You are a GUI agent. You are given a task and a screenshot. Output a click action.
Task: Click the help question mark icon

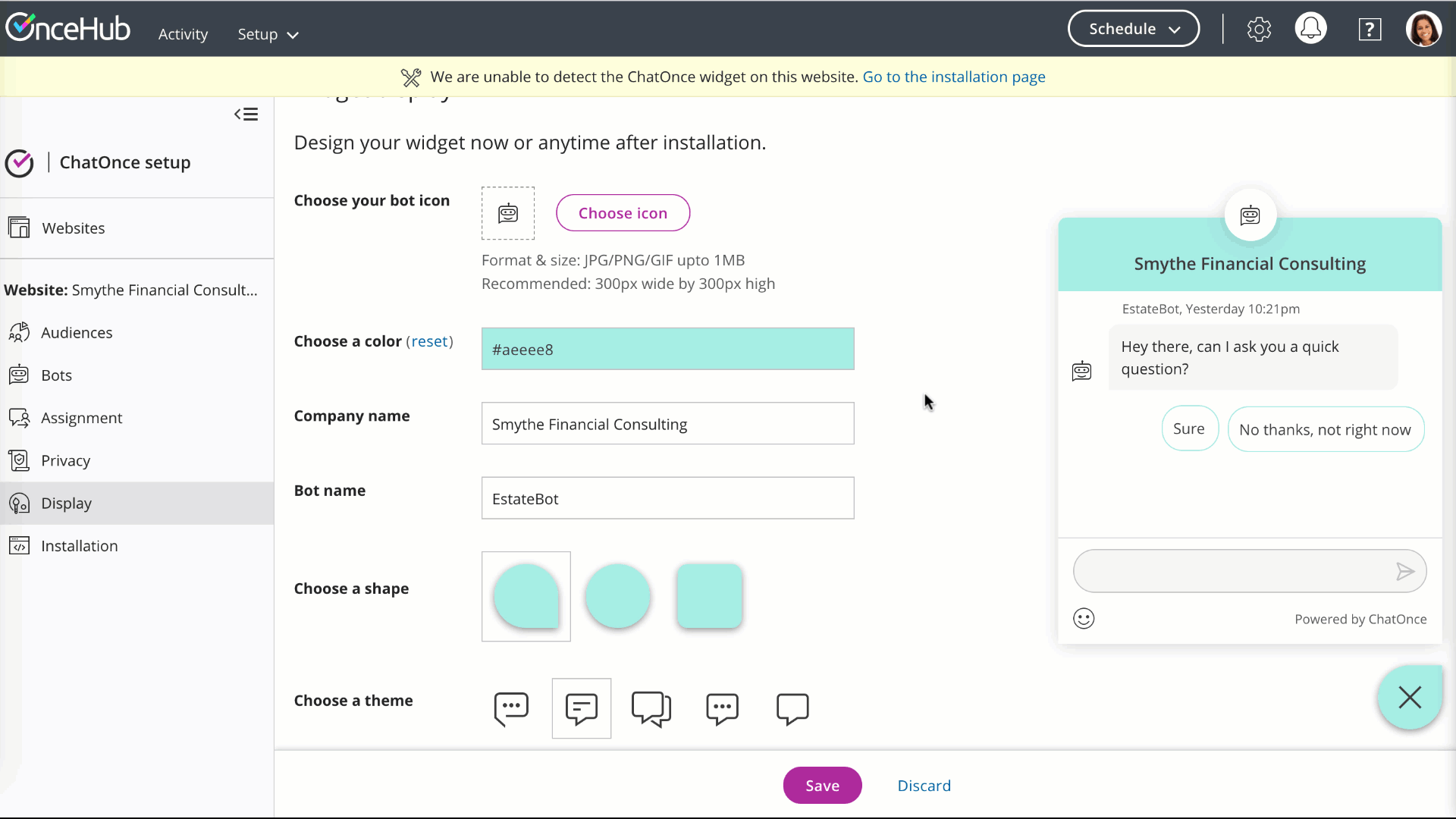(x=1370, y=30)
